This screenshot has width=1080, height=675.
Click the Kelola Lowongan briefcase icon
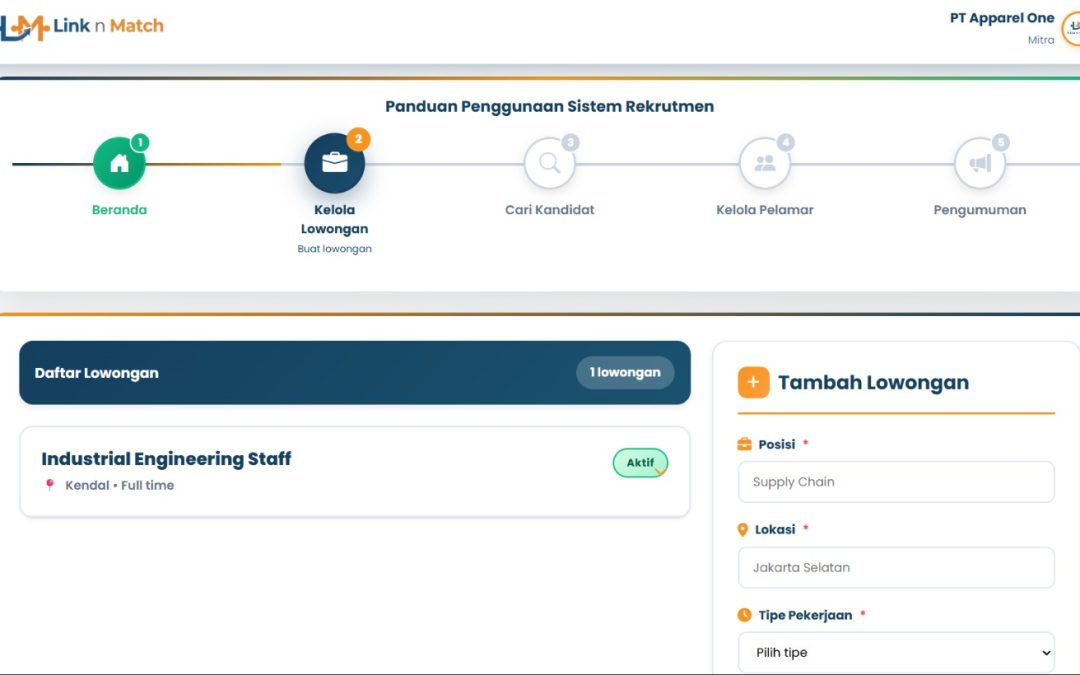pyautogui.click(x=334, y=164)
